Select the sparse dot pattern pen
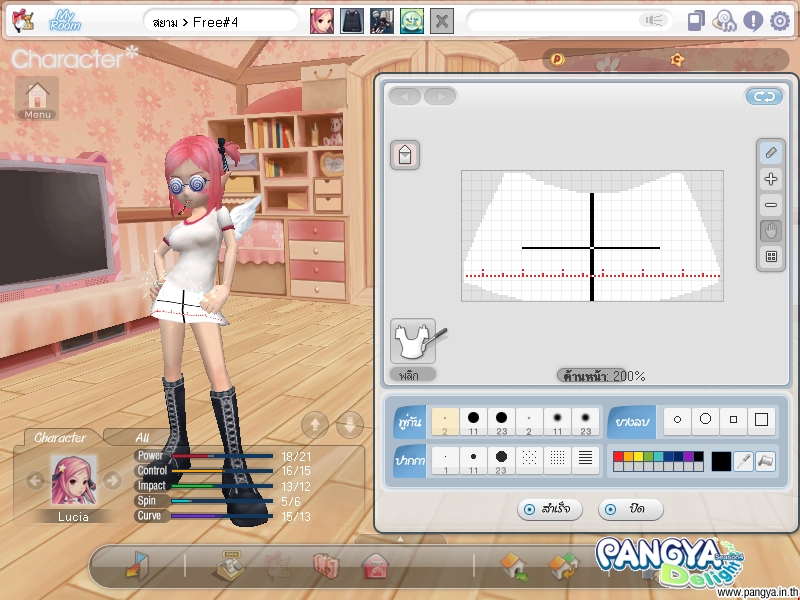The width and height of the screenshot is (800, 600). point(529,461)
